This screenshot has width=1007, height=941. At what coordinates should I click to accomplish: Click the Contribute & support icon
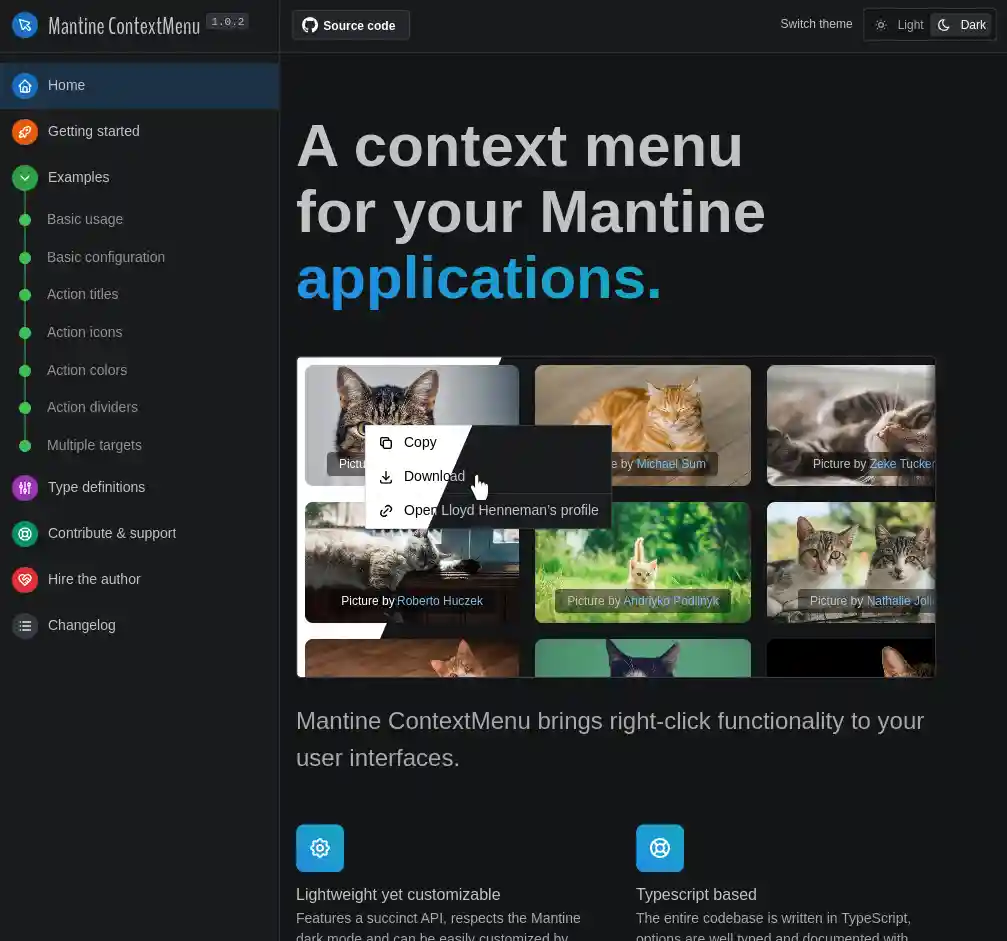click(24, 533)
